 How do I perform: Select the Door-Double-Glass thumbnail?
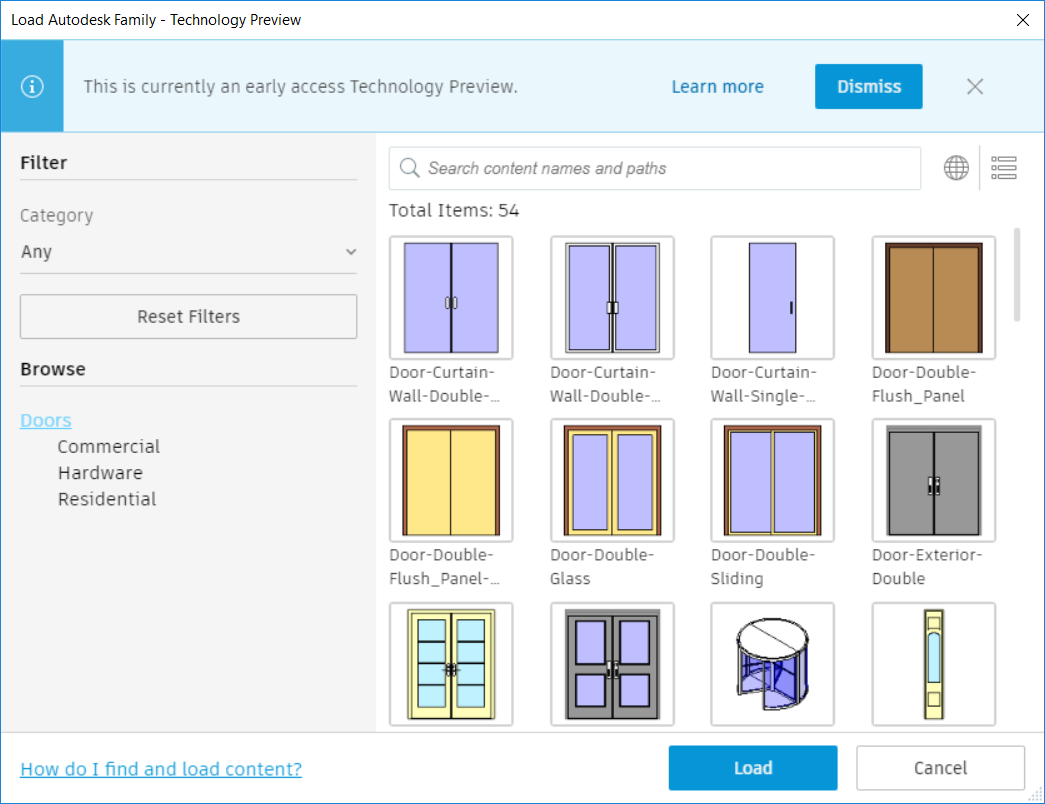612,480
